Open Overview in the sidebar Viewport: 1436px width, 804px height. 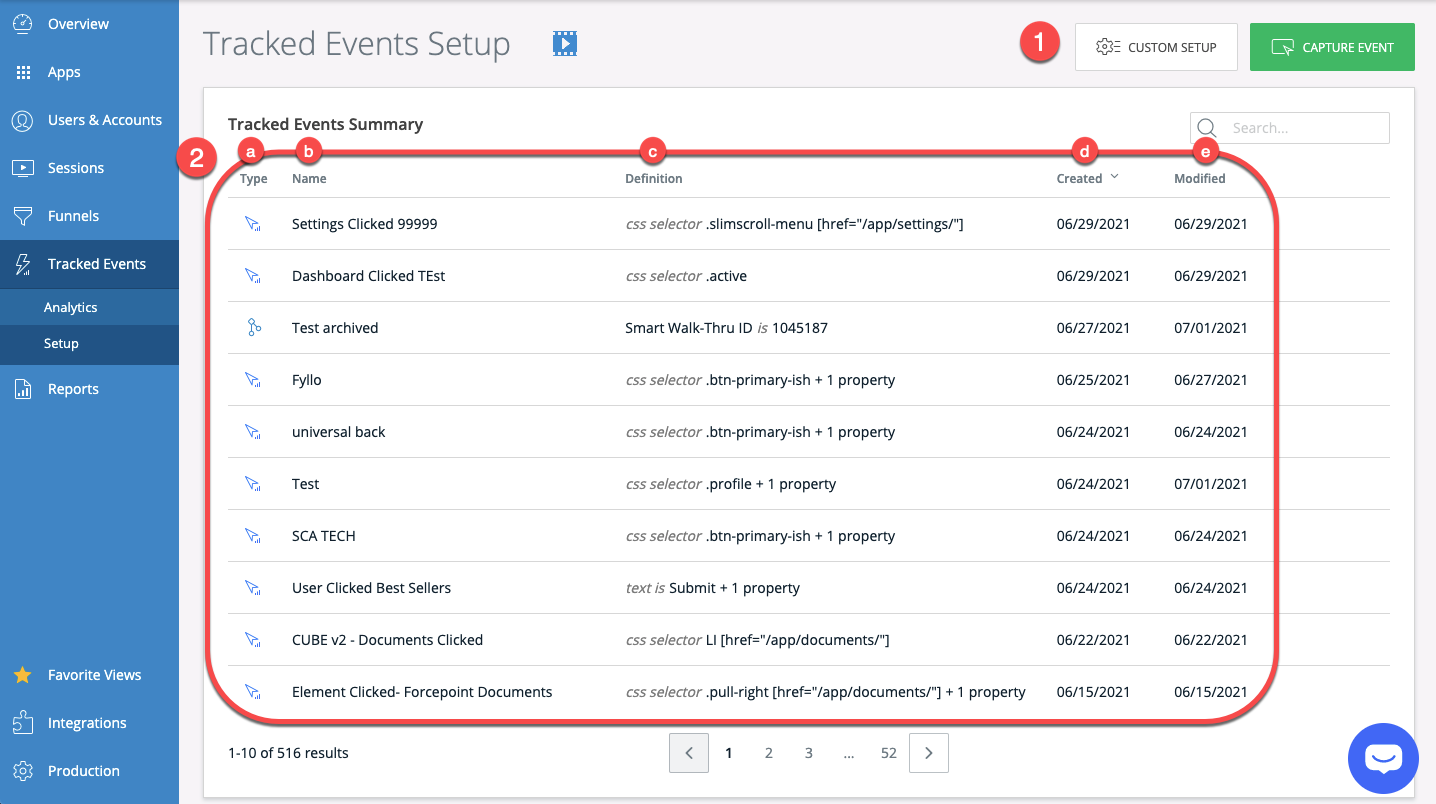89,24
